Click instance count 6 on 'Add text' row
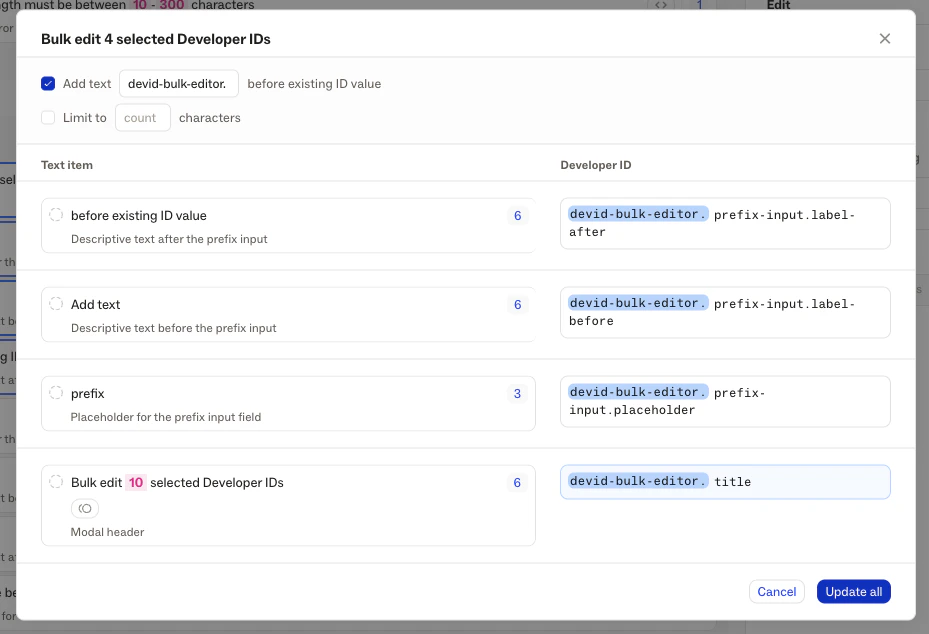 tap(517, 305)
